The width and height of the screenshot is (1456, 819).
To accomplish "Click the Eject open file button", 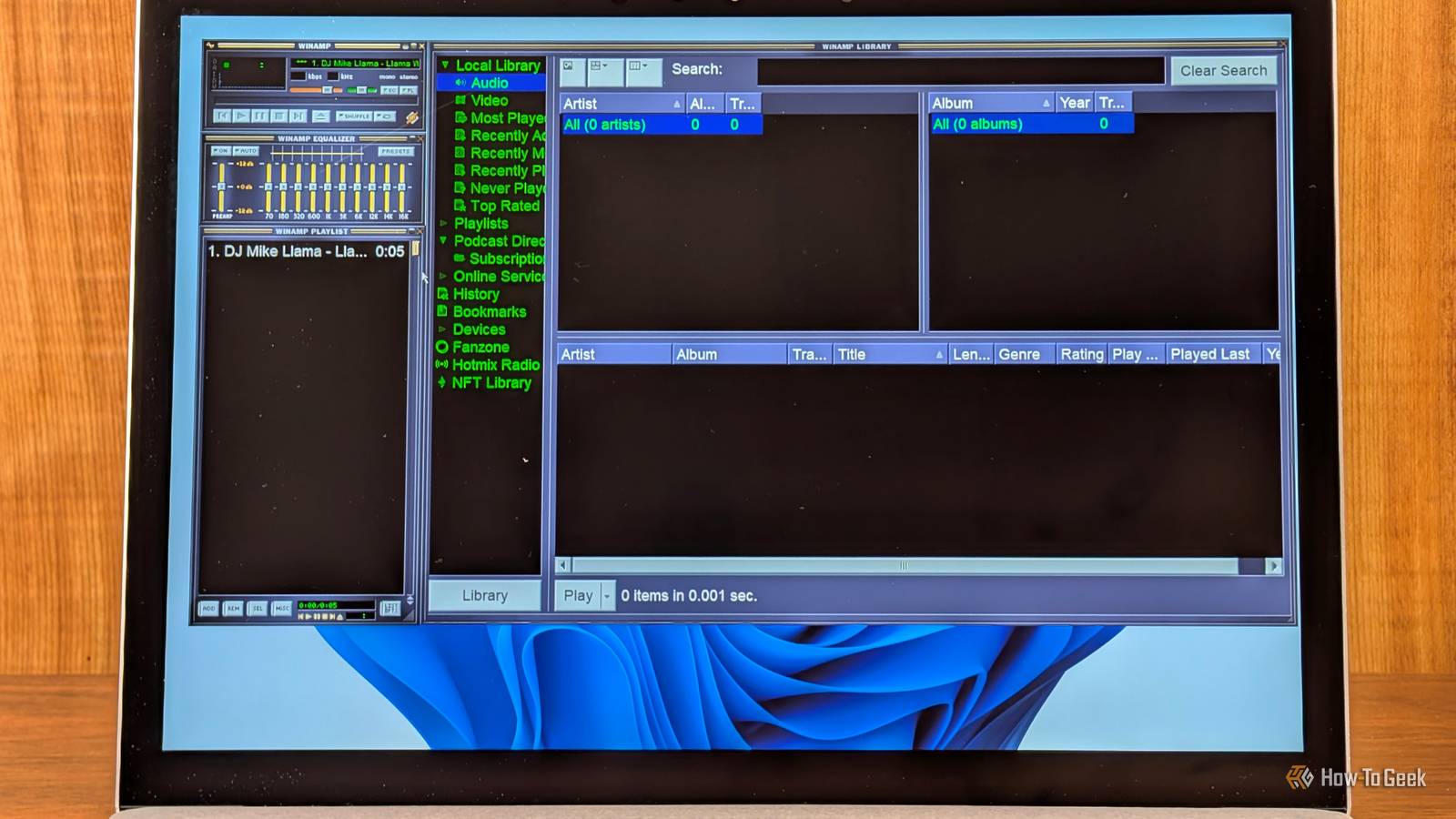I will tap(321, 116).
